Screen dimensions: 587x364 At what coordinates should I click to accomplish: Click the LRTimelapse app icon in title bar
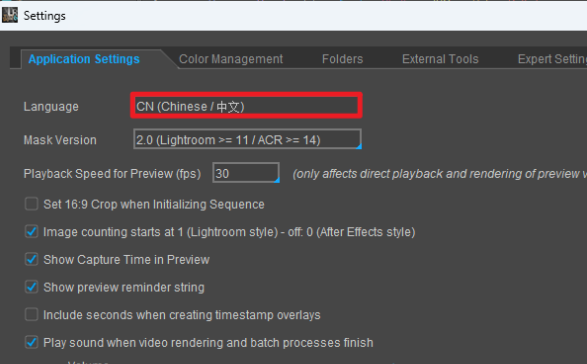(x=10, y=15)
